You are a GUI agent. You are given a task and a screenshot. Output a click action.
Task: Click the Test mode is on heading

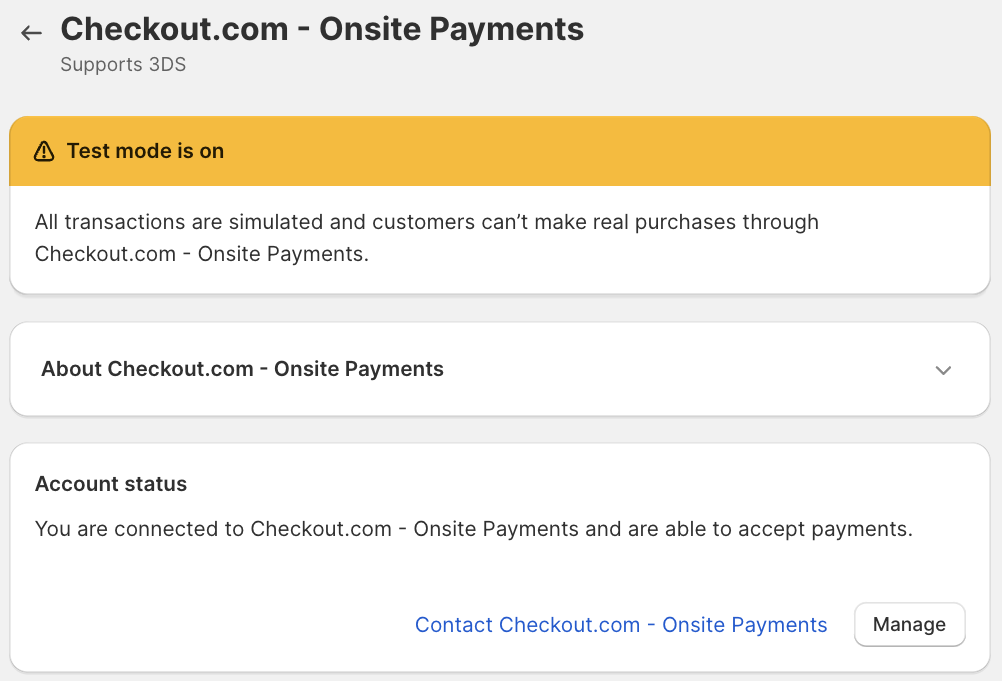tap(145, 151)
